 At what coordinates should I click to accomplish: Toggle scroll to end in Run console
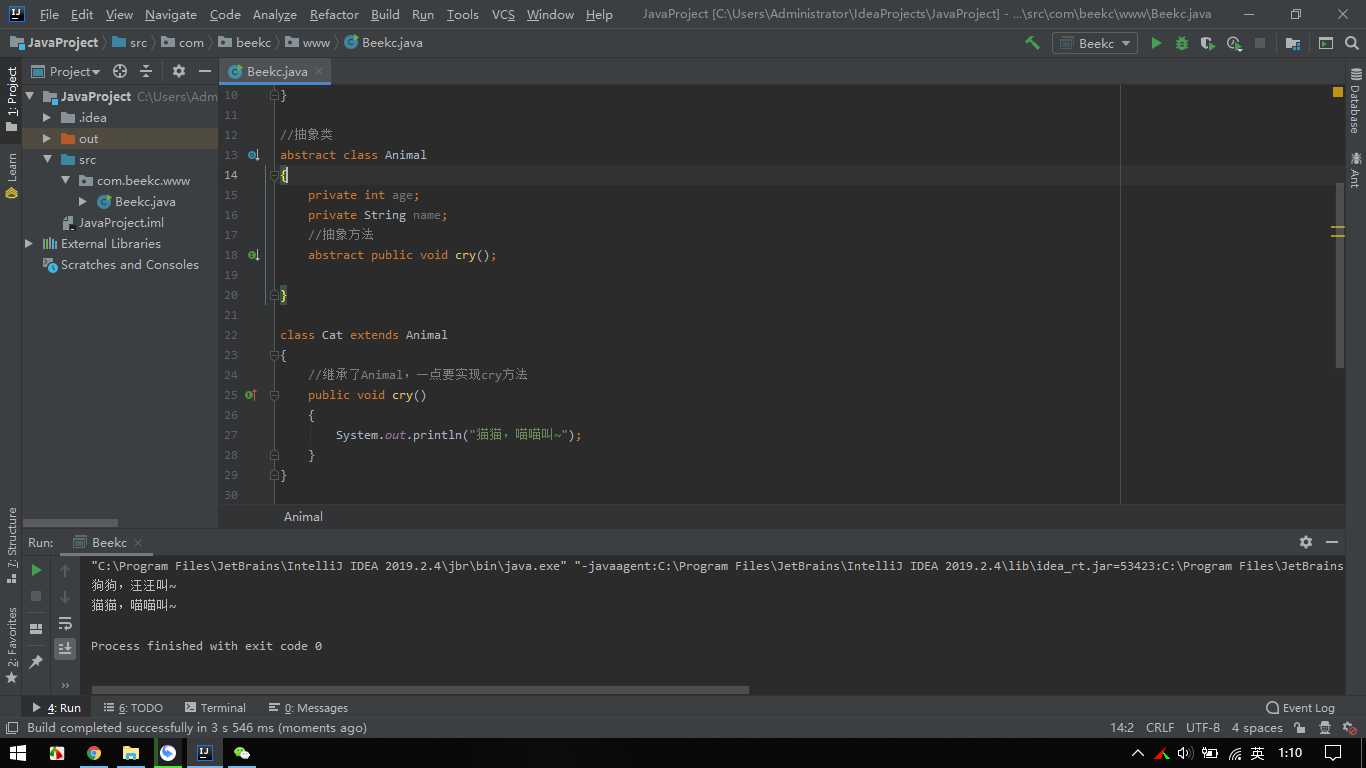65,649
